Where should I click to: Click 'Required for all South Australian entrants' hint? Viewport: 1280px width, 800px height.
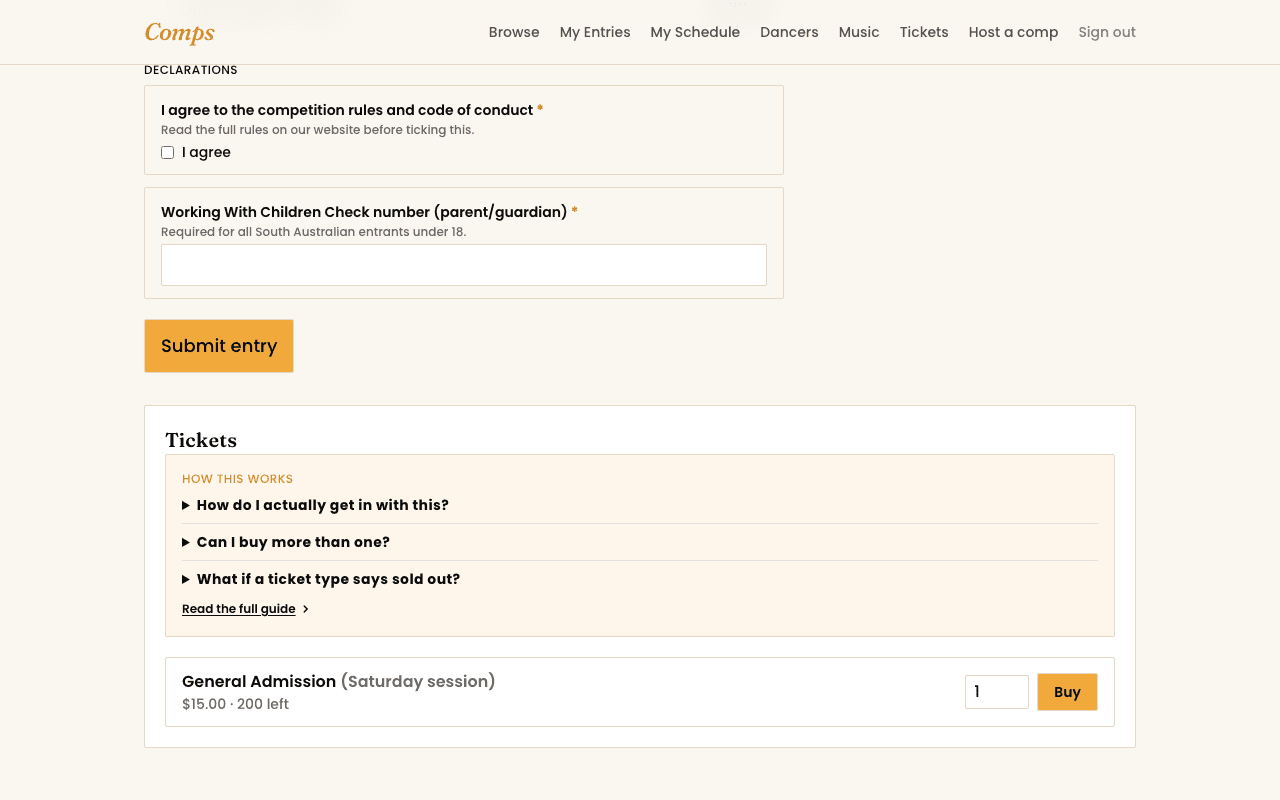[x=313, y=232]
